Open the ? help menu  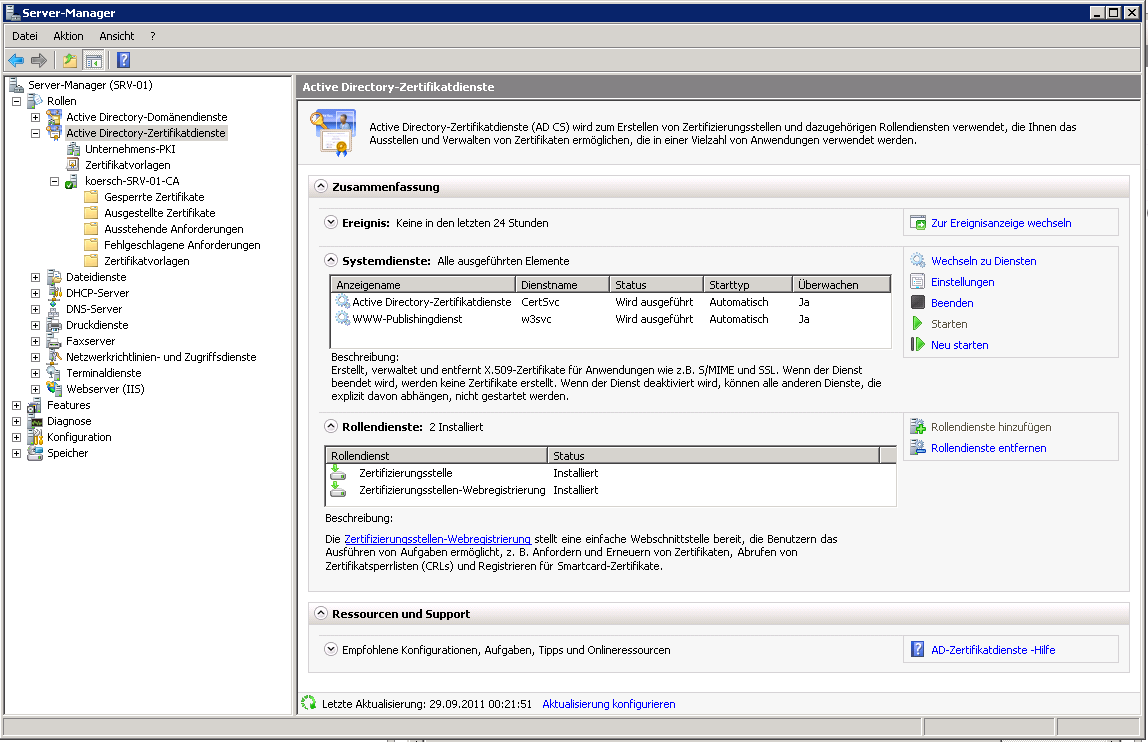coord(153,36)
